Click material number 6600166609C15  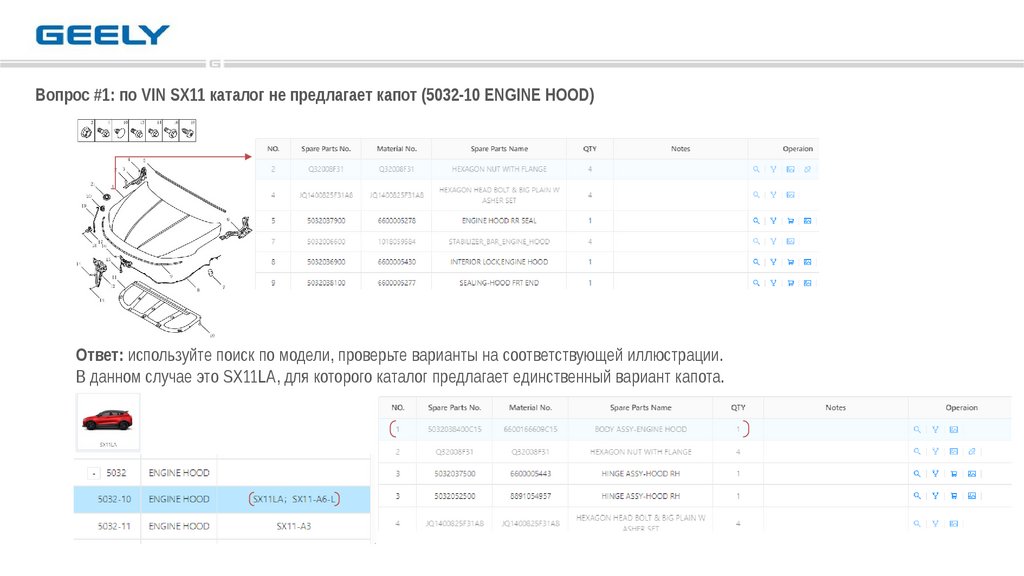click(x=530, y=430)
